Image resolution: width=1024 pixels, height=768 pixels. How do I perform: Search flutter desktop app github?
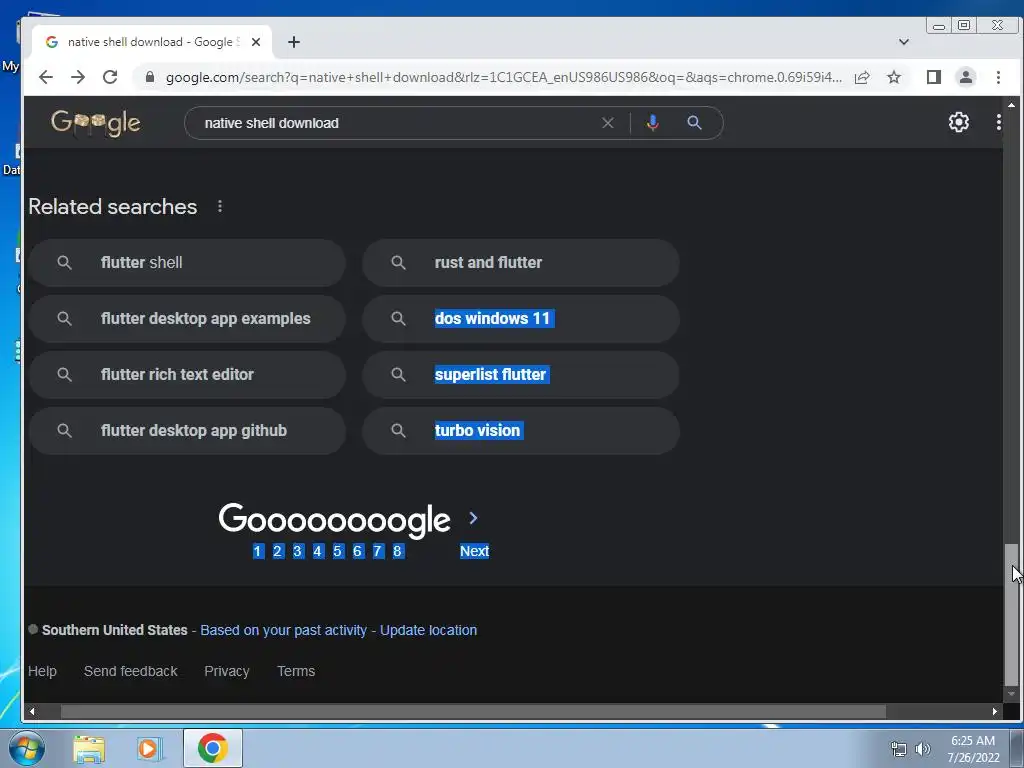(x=187, y=431)
